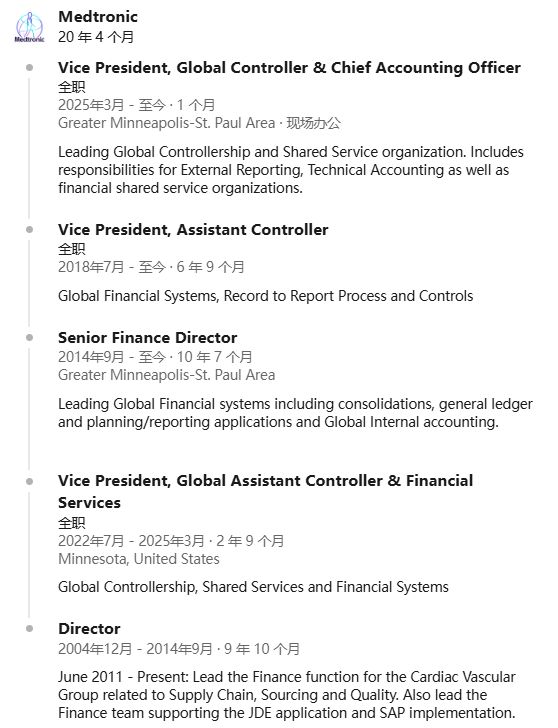Select the Director position title
The height and width of the screenshot is (728, 558).
click(89, 629)
